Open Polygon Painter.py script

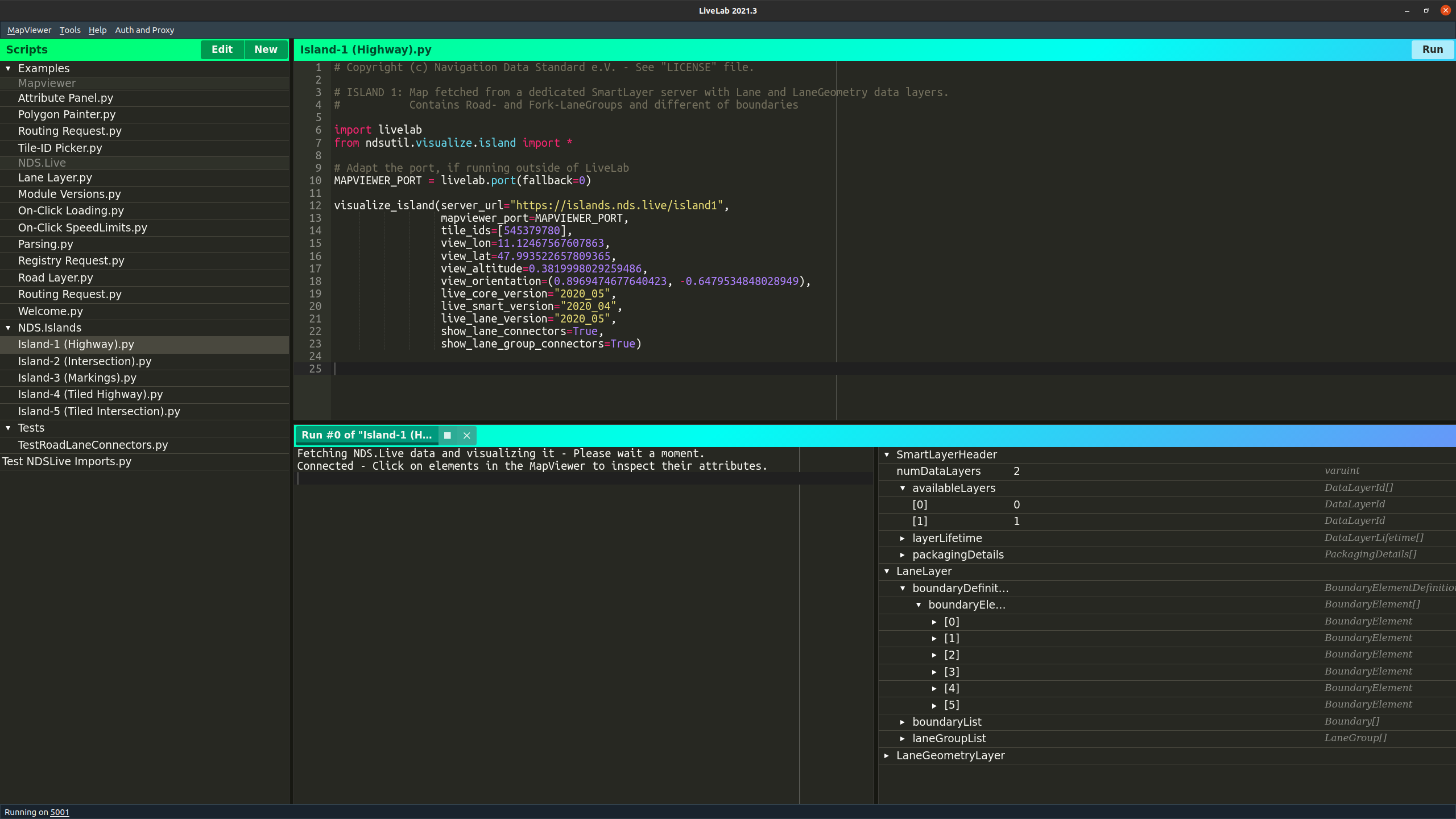[x=144, y=114]
